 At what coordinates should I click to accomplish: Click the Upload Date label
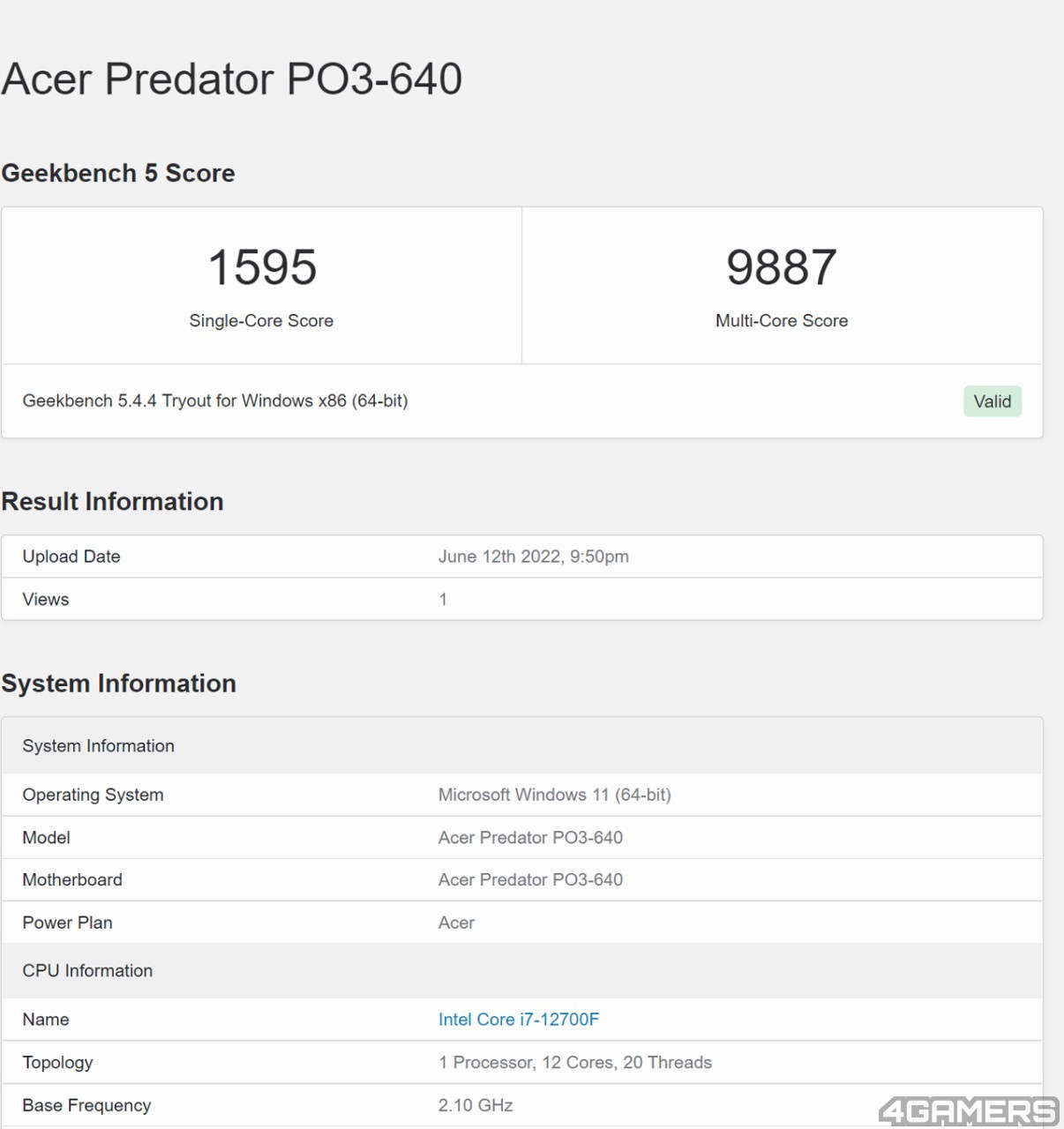click(71, 557)
